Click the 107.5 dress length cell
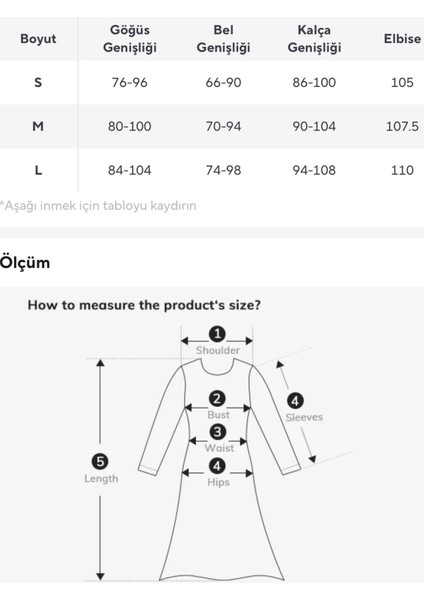Image resolution: width=424 pixels, height=600 pixels. pos(402,126)
